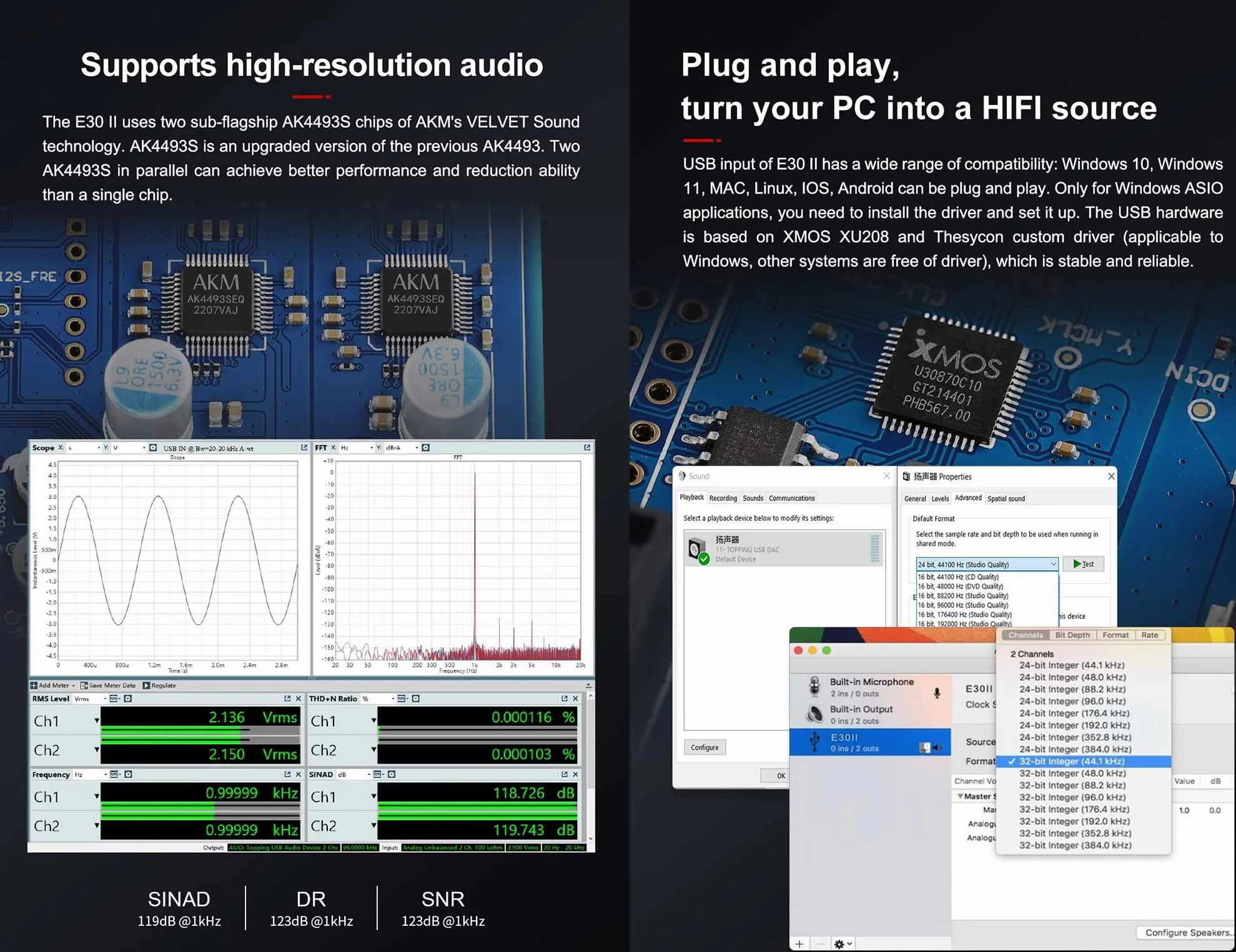Select 16 bit, 48000 Hz (DVD Quality)
This screenshot has width=1236, height=952.
point(960,586)
